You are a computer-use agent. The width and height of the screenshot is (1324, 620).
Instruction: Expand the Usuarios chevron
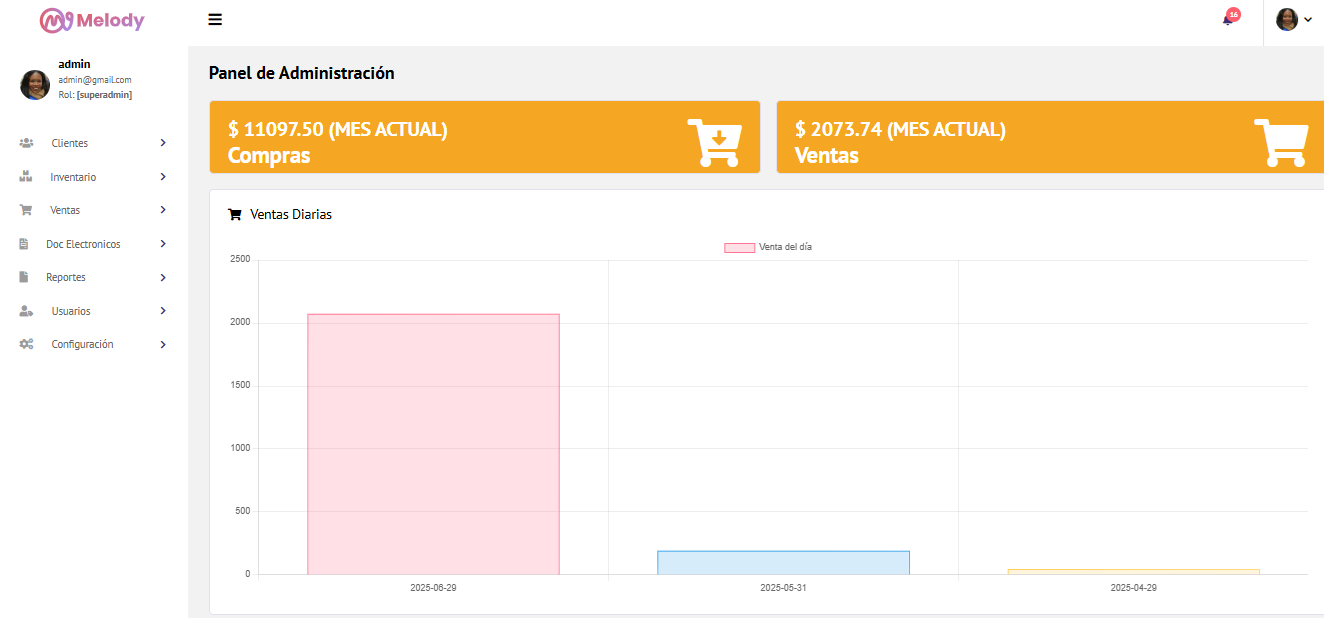[163, 311]
